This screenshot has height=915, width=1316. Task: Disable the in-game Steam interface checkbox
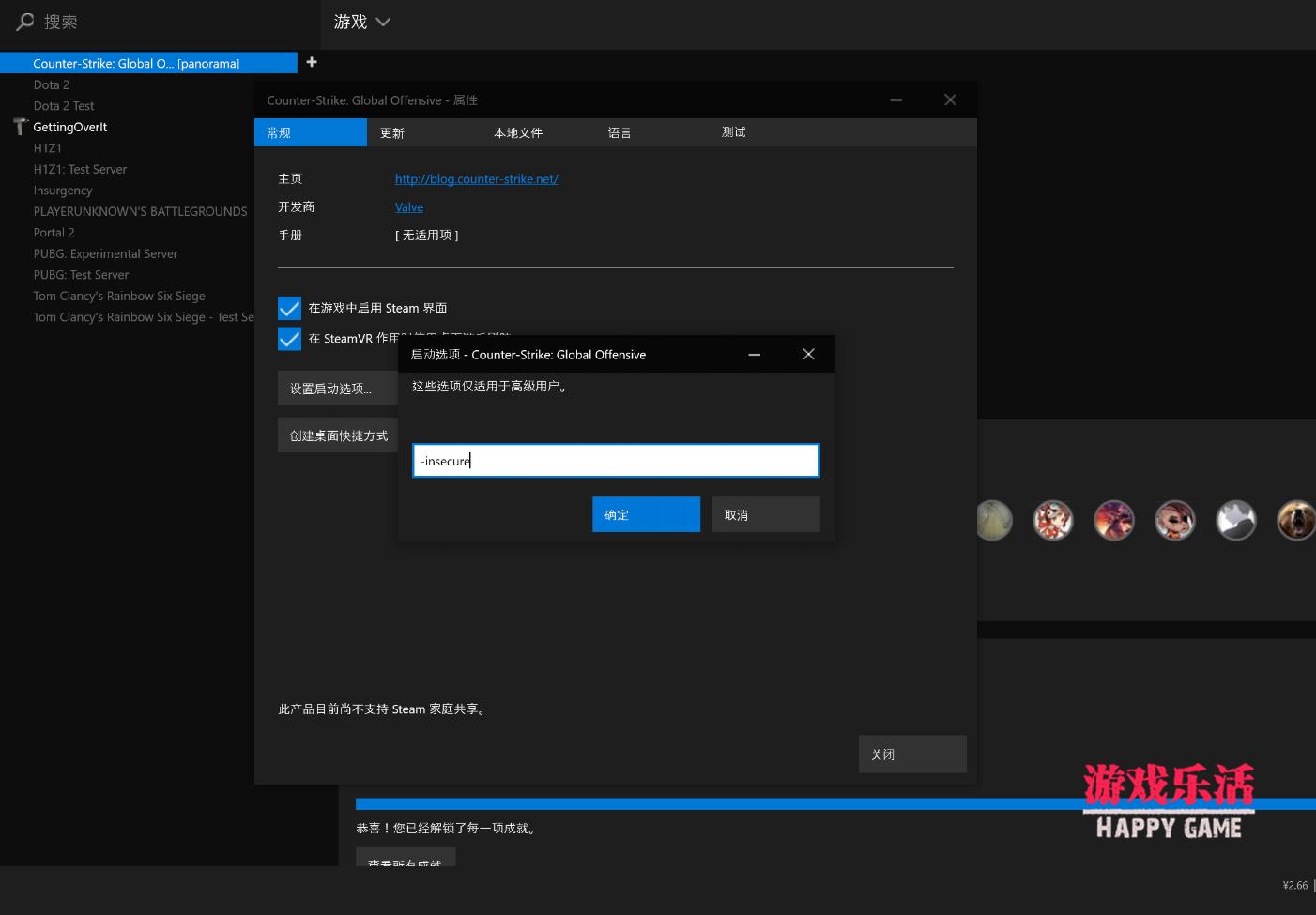click(x=289, y=307)
